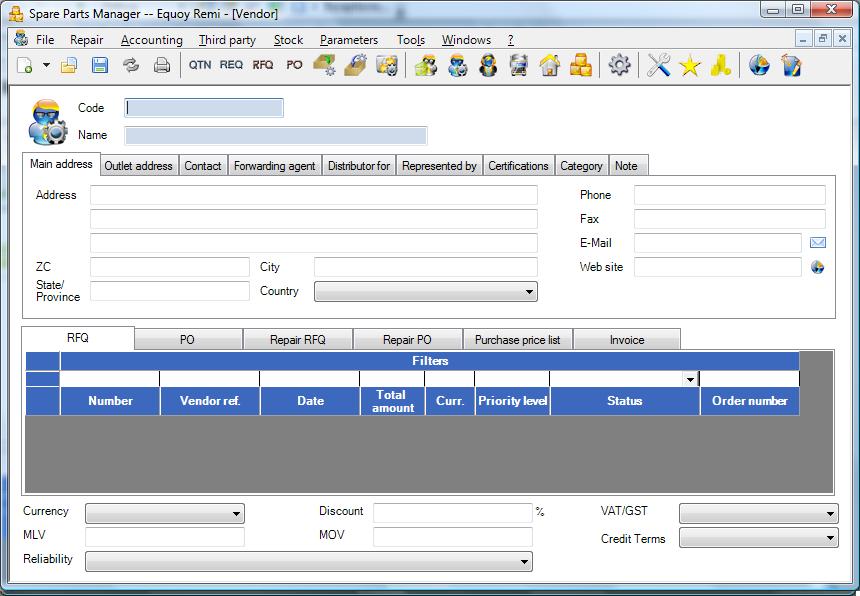Click the Discount input field
Screen dimensions: 860x596
[x=453, y=513]
